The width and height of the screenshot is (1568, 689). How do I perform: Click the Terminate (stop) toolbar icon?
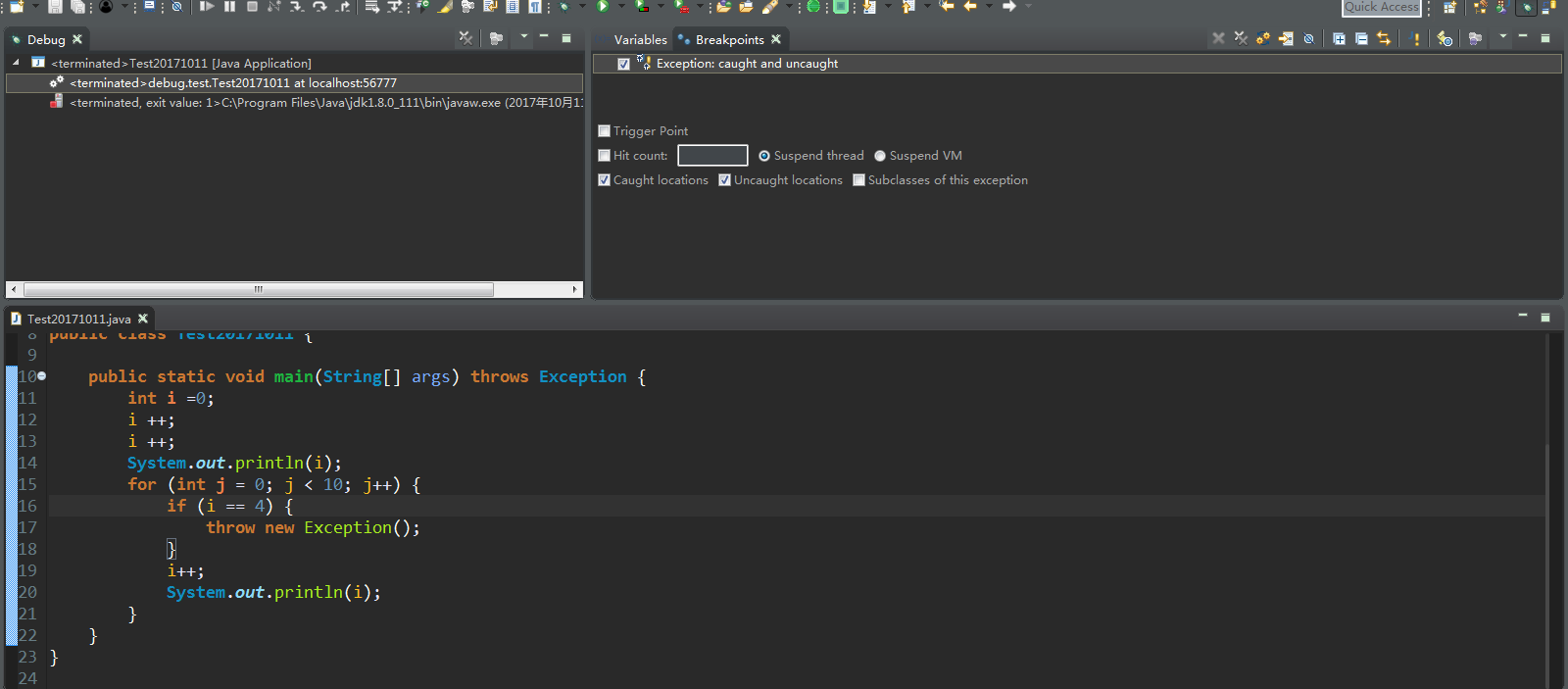point(252,6)
